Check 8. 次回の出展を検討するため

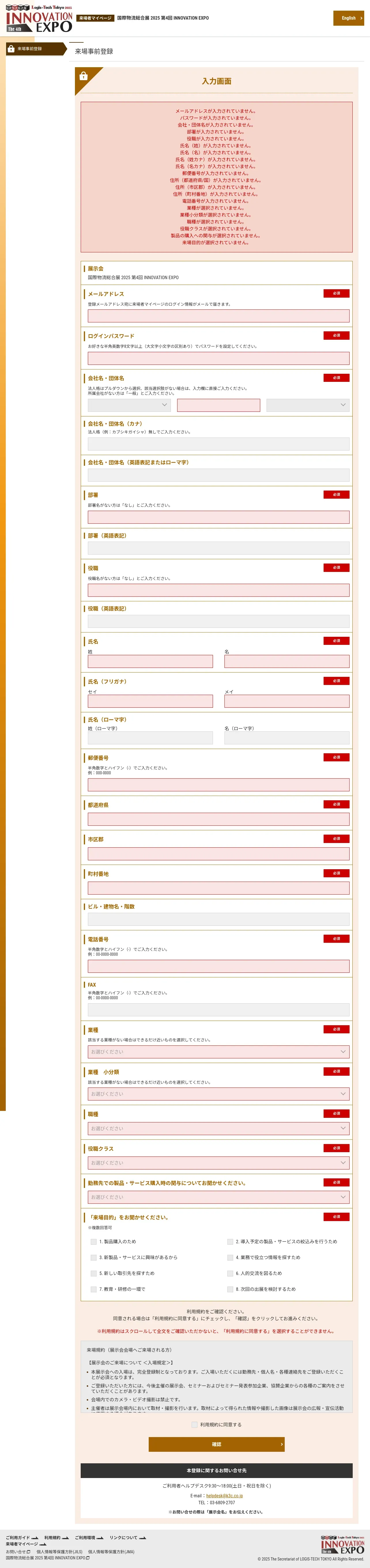(x=230, y=1289)
